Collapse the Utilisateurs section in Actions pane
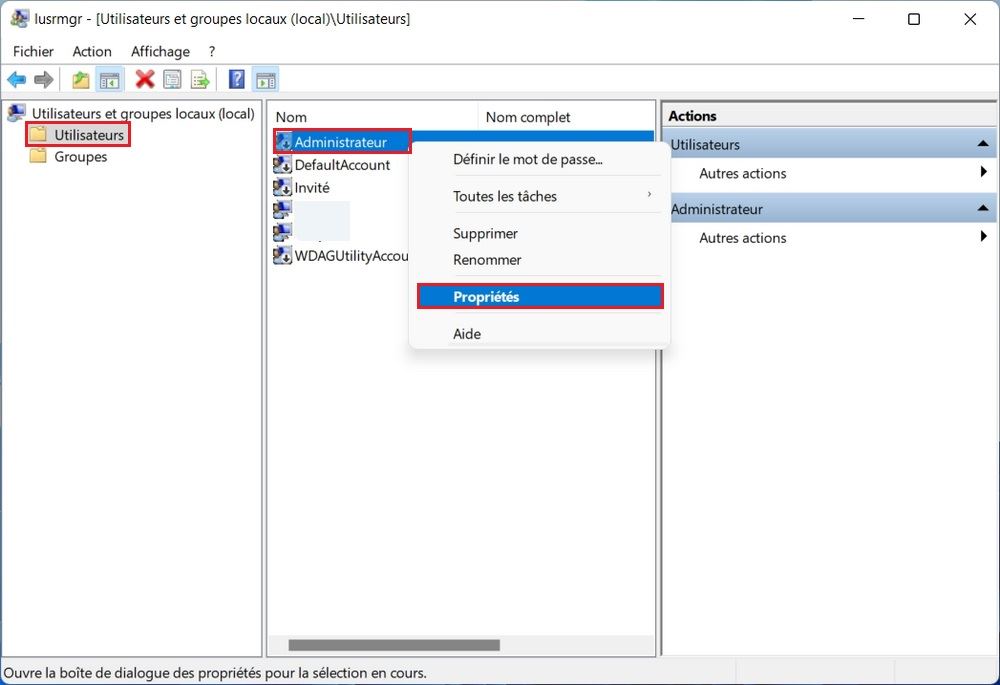Viewport: 1000px width, 685px height. tap(983, 145)
